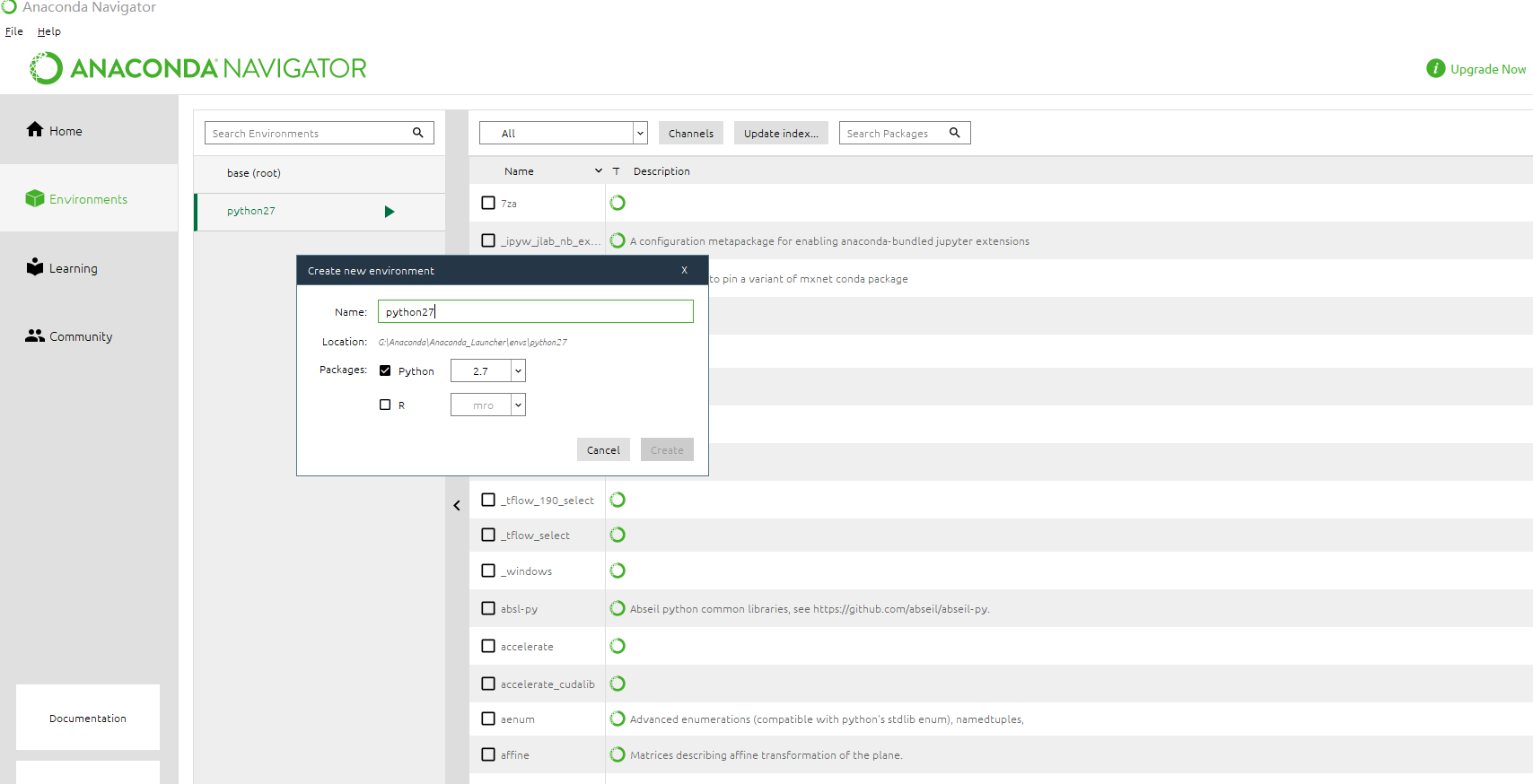Open the Help menu
The image size is (1533, 784).
49,31
